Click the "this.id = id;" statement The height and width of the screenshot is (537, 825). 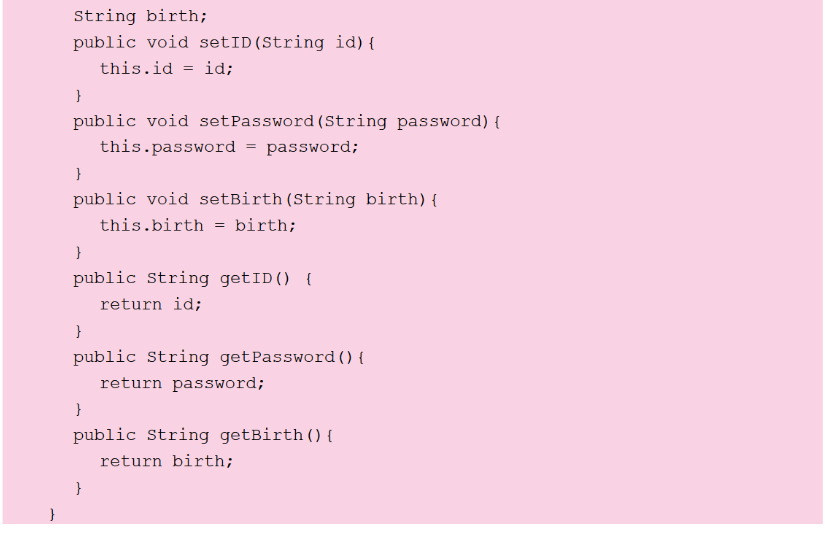pos(166,68)
